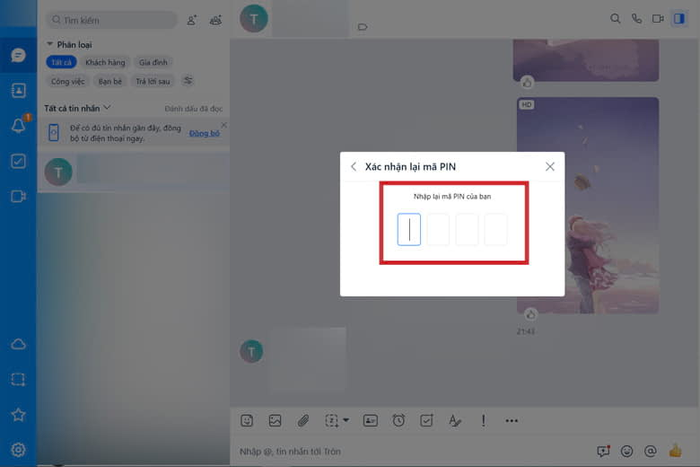The width and height of the screenshot is (700, 467).
Task: Open the Messages chat icon in sidebar
Action: tap(18, 55)
